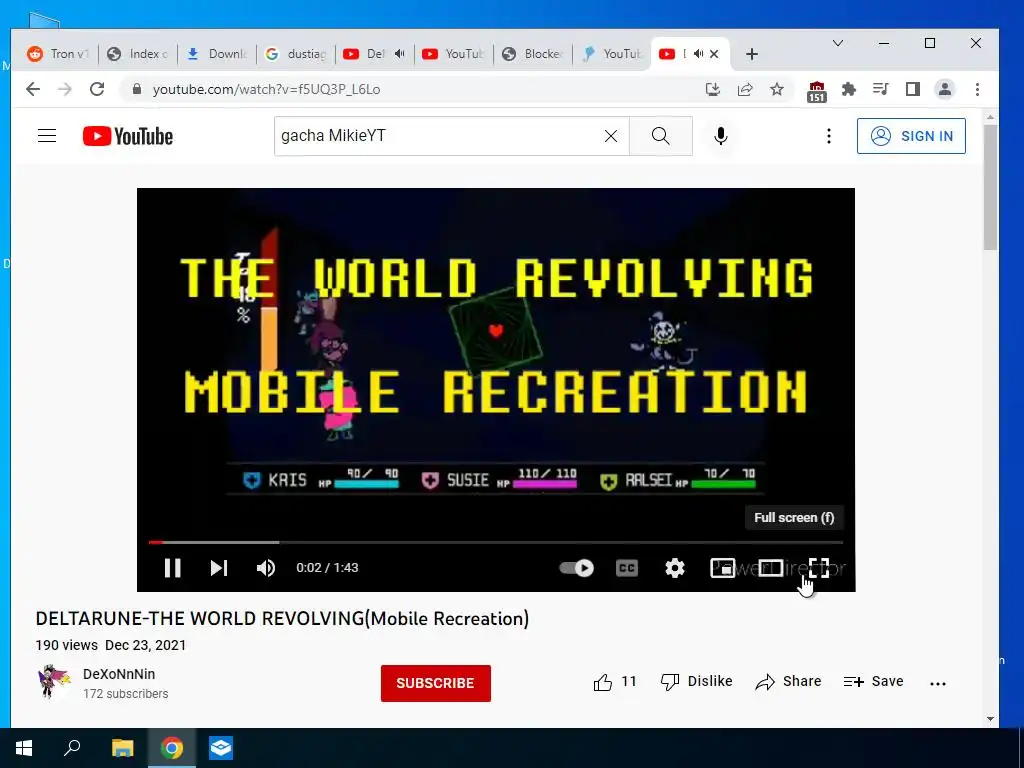Click the SIGN IN button
This screenshot has width=1024, height=768.
tap(911, 136)
